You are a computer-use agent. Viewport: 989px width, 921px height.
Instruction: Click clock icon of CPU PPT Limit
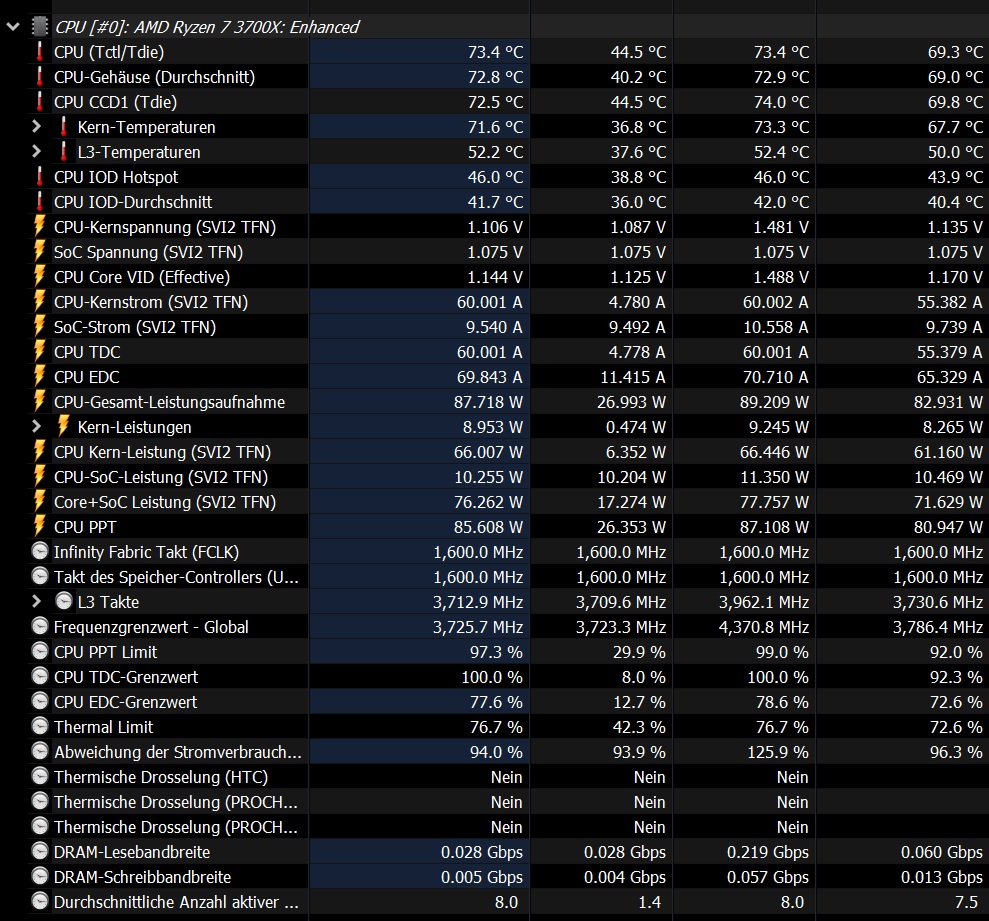click(40, 652)
